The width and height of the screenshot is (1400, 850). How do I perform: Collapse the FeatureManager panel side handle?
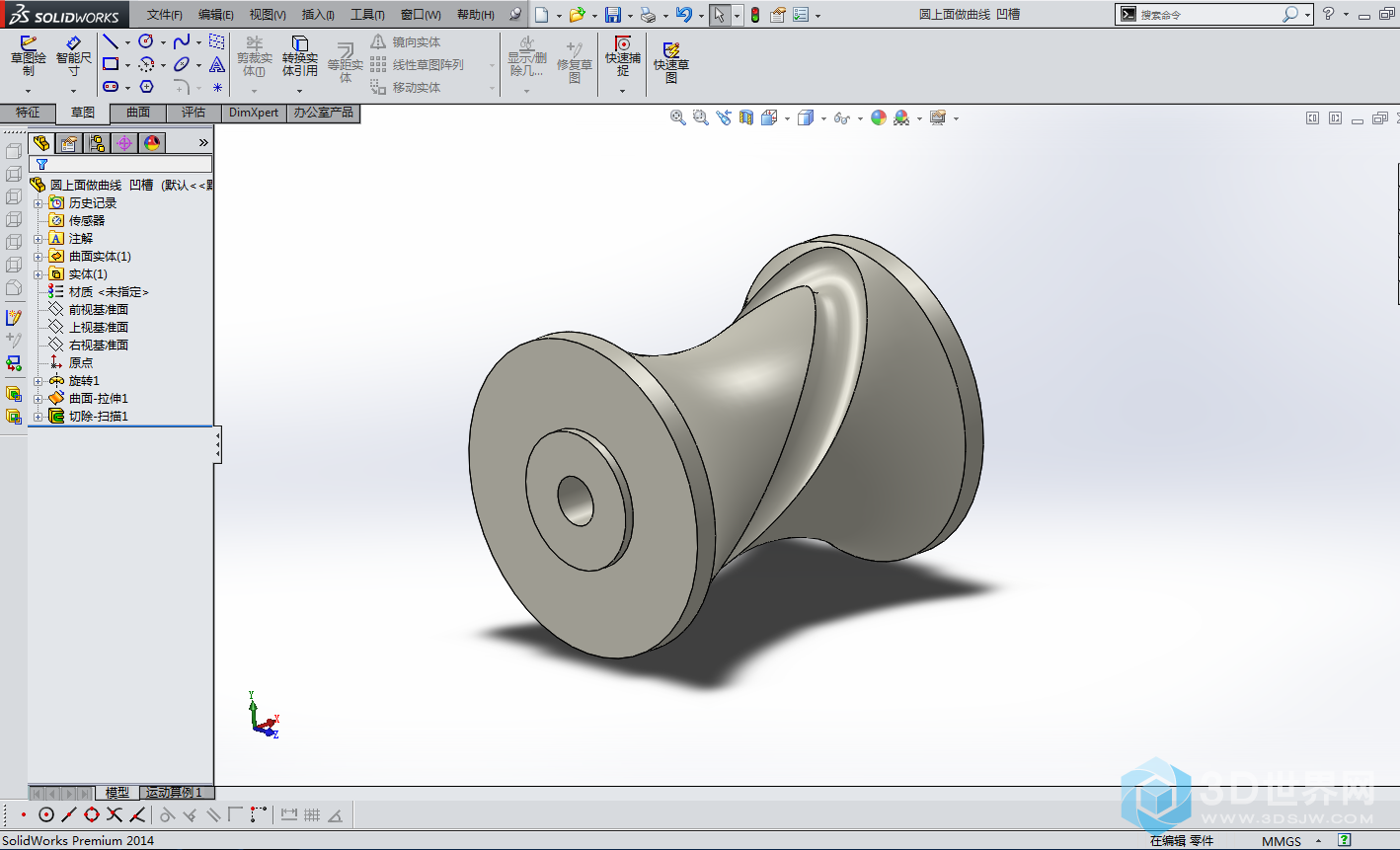[x=217, y=444]
